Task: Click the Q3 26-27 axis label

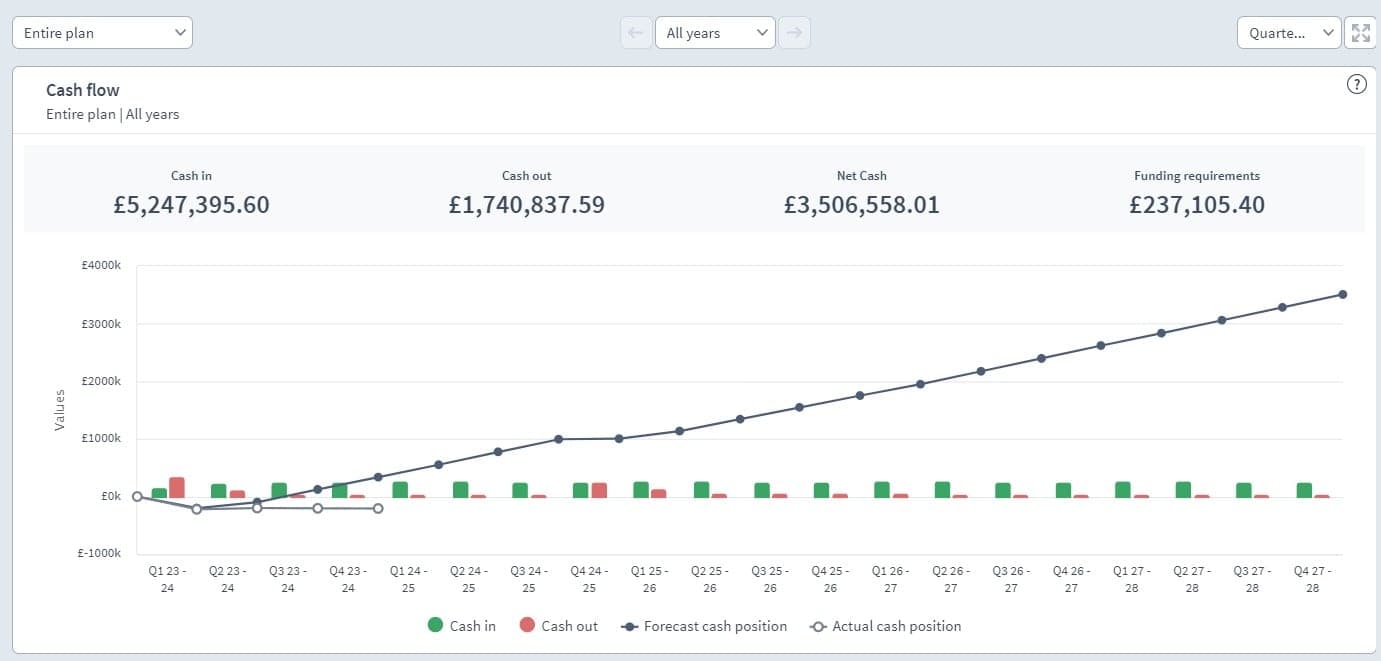Action: pos(1011,579)
